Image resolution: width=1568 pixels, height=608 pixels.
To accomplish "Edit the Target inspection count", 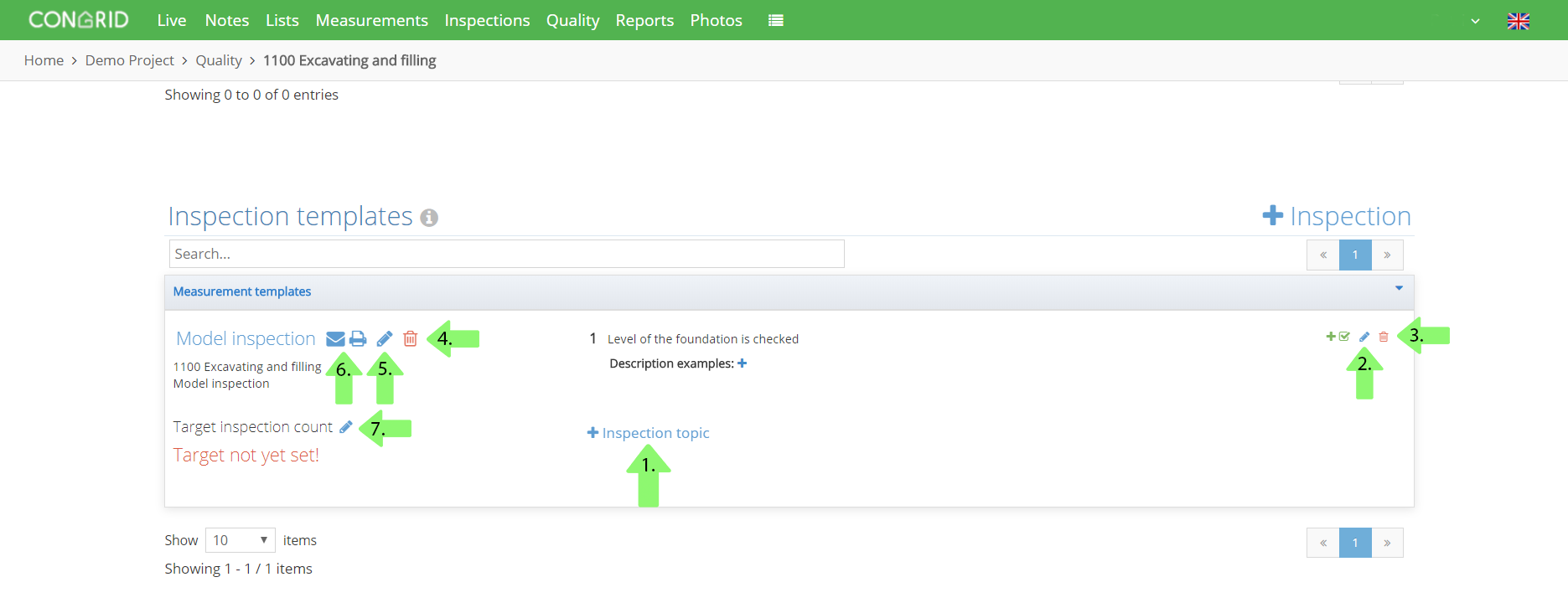I will (x=345, y=427).
